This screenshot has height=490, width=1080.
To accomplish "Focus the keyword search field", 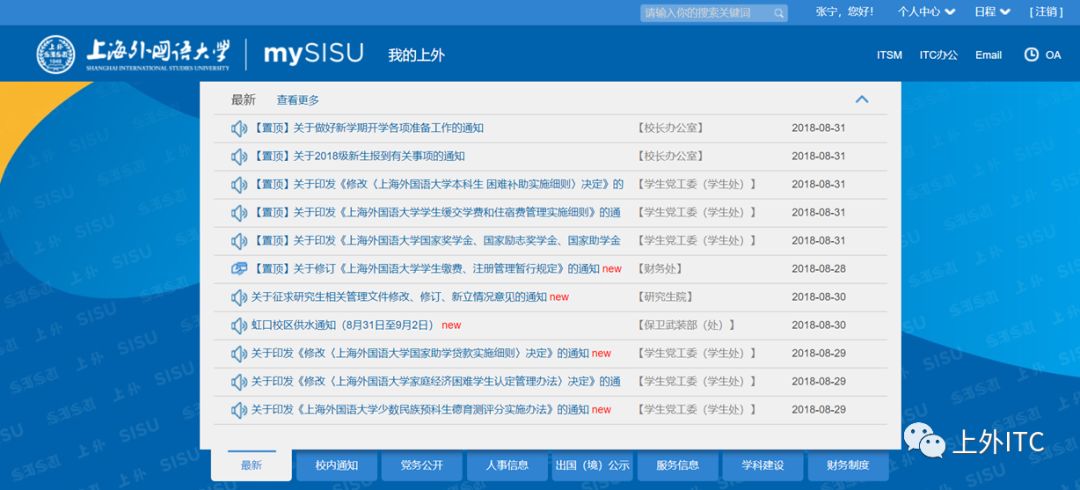I will pyautogui.click(x=714, y=12).
